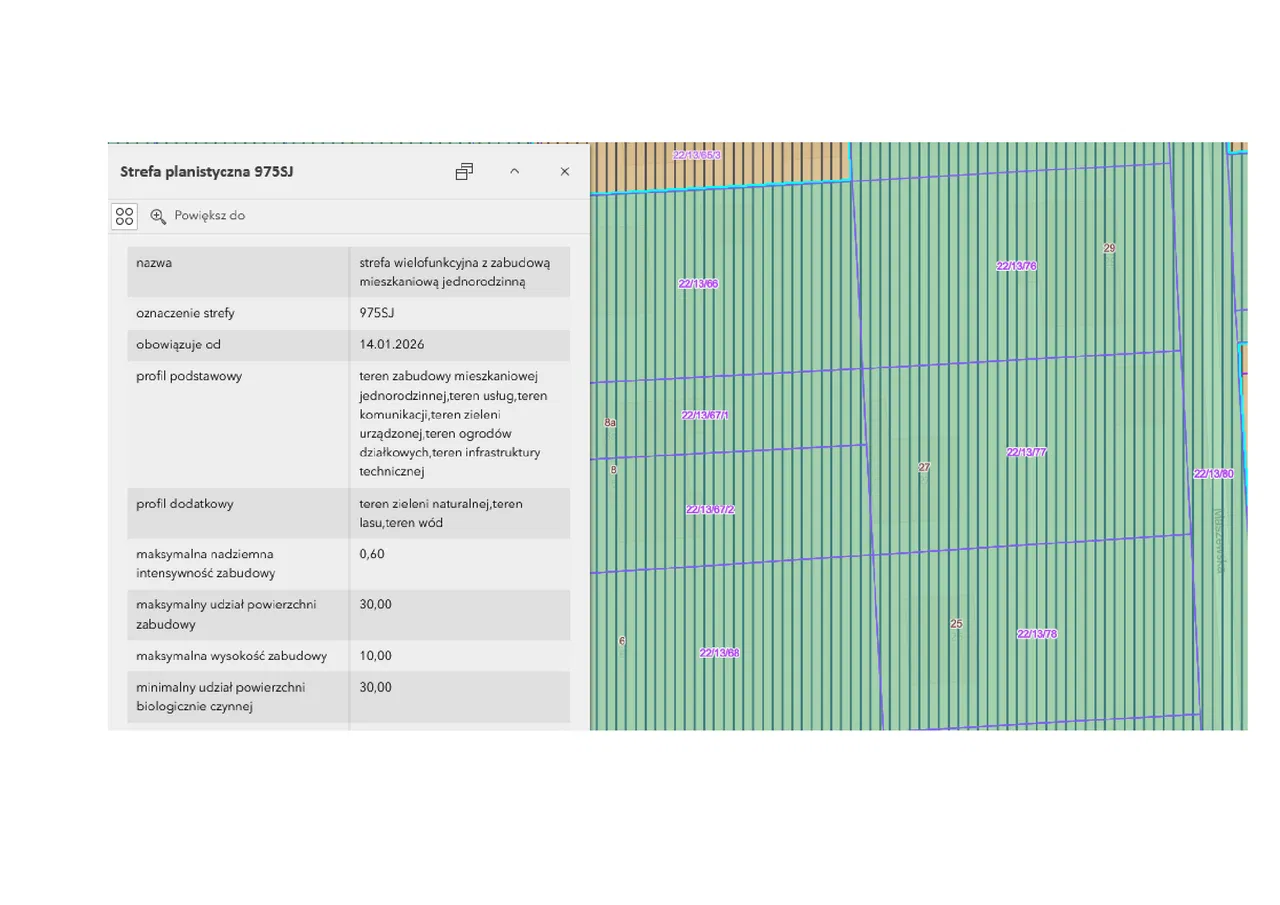Click parcel label 22/13/67/2
This screenshot has width=1280, height=905.
710,510
